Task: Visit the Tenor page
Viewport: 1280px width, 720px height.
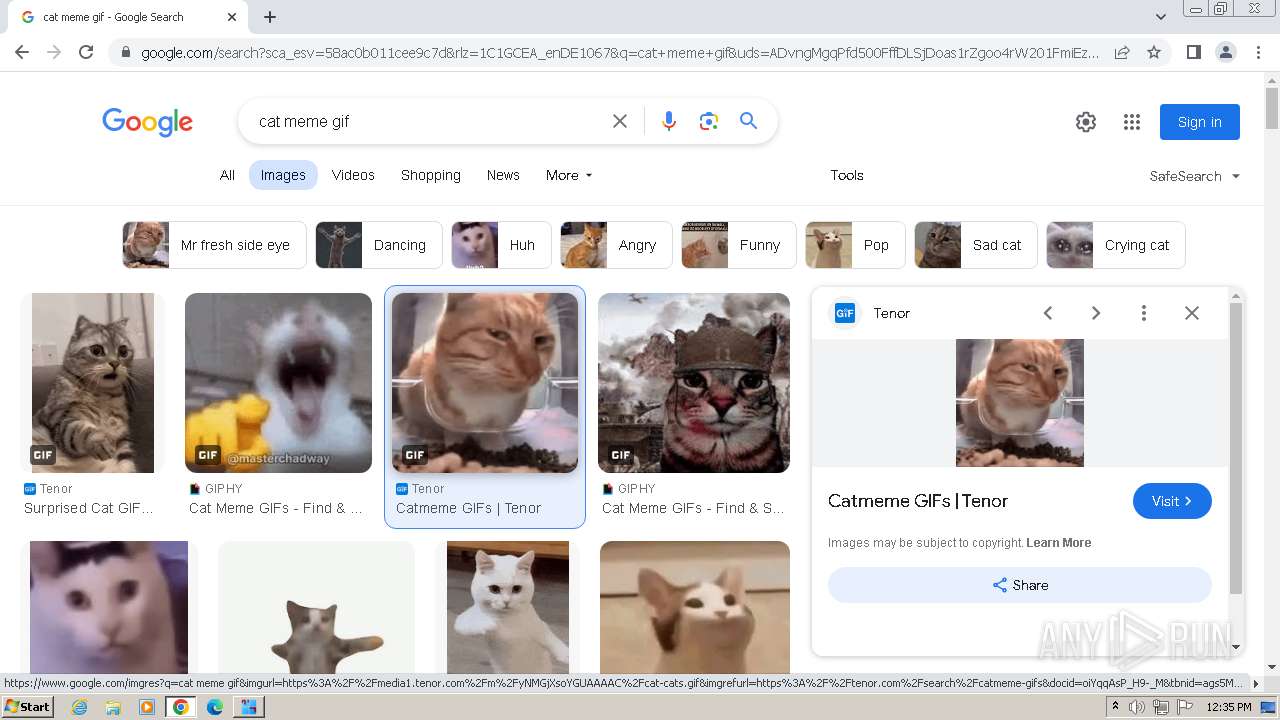Action: click(1172, 501)
